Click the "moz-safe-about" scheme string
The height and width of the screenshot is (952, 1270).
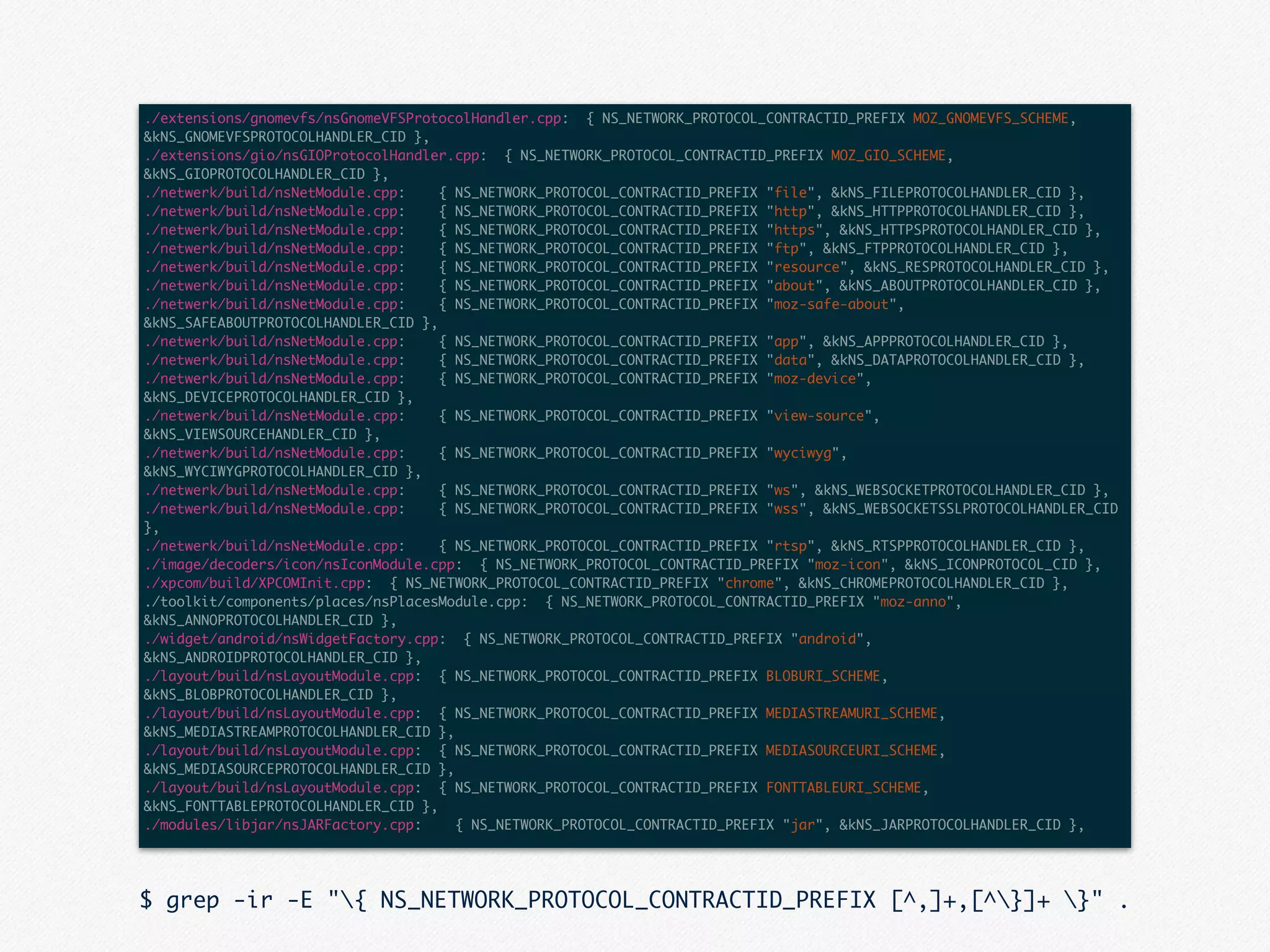[x=831, y=304]
